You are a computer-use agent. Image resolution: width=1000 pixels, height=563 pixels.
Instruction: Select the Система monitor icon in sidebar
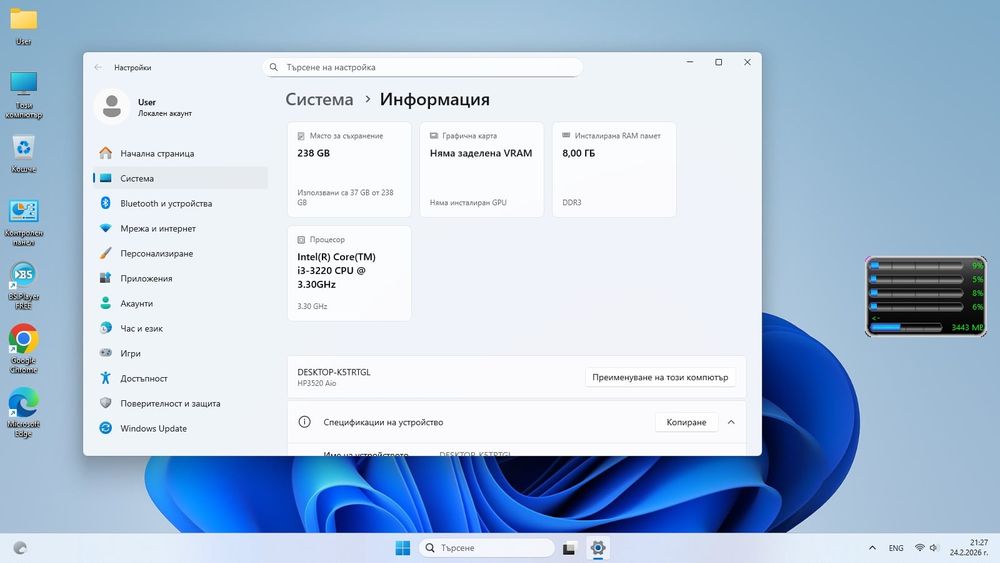tap(105, 178)
